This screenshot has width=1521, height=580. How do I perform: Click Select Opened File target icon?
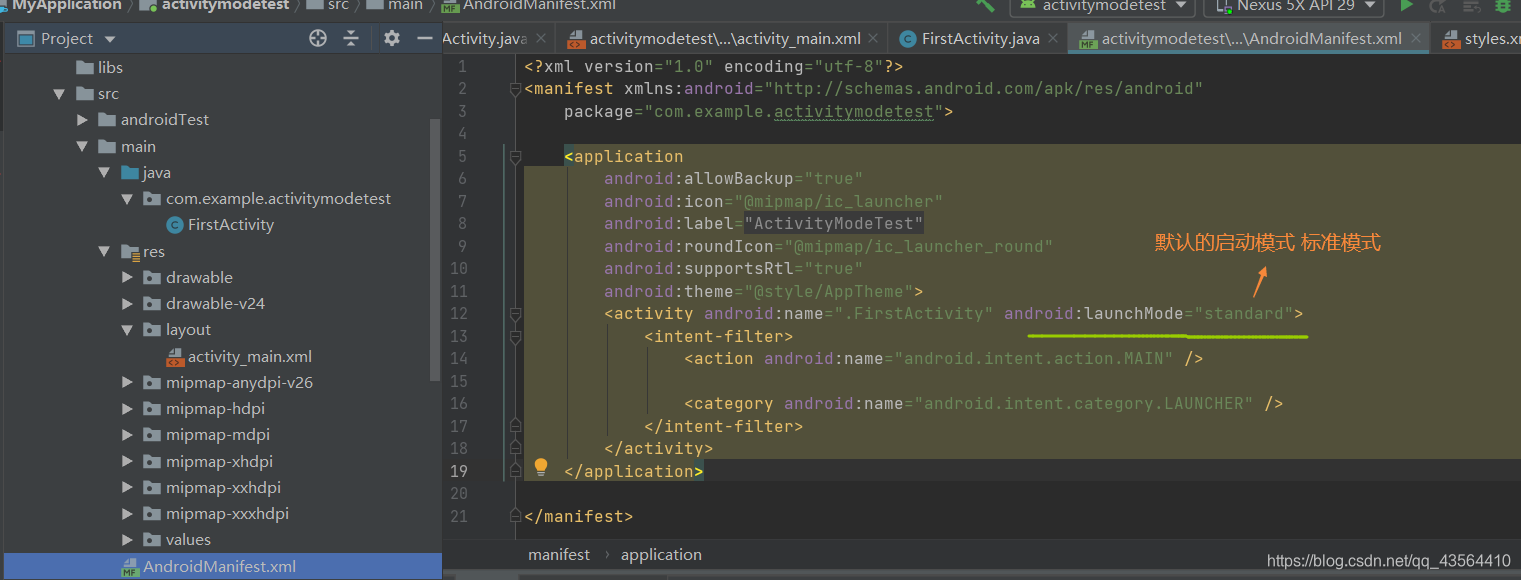coord(318,38)
